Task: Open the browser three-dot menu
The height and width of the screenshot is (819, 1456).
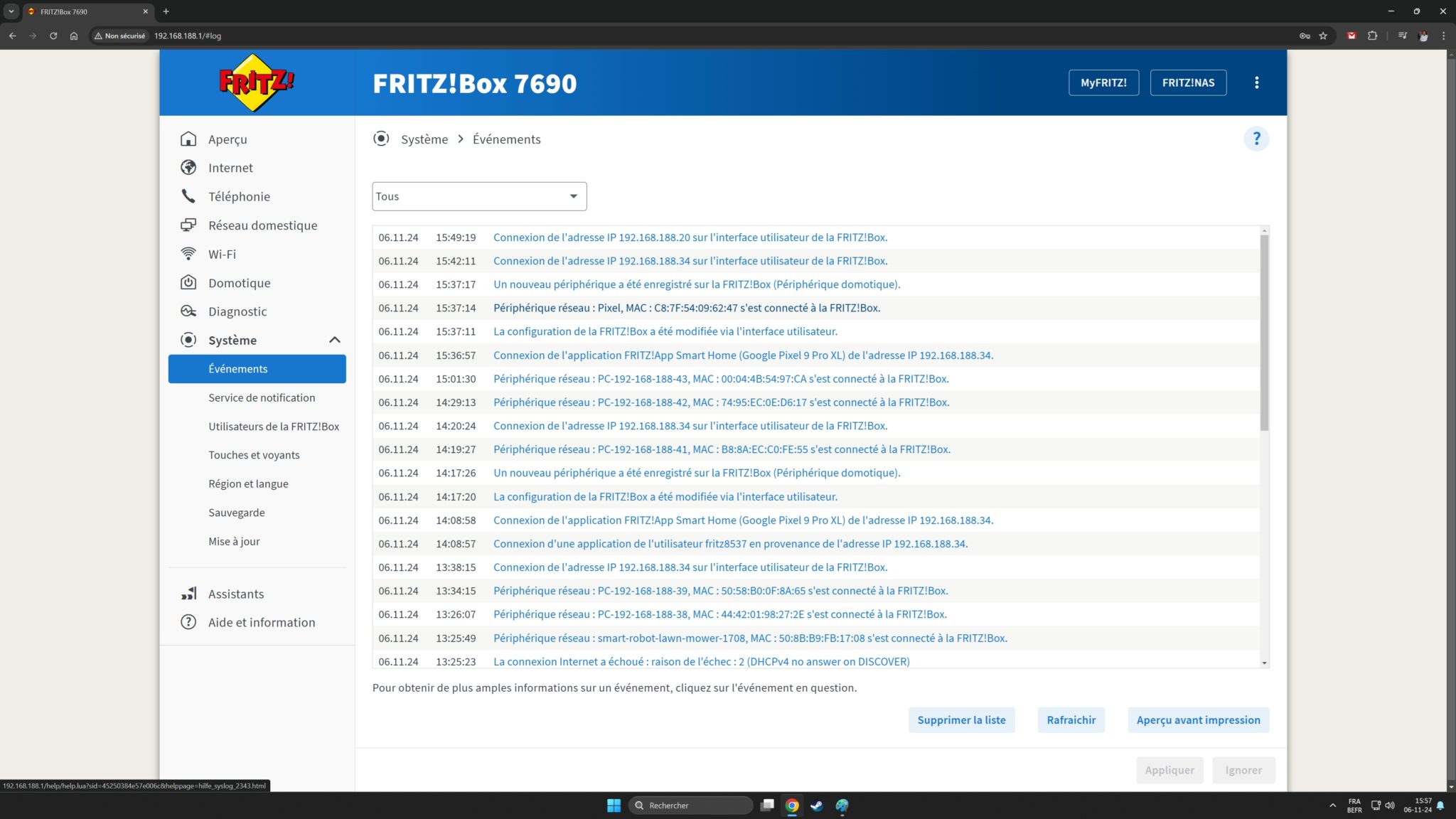Action: pyautogui.click(x=1443, y=36)
